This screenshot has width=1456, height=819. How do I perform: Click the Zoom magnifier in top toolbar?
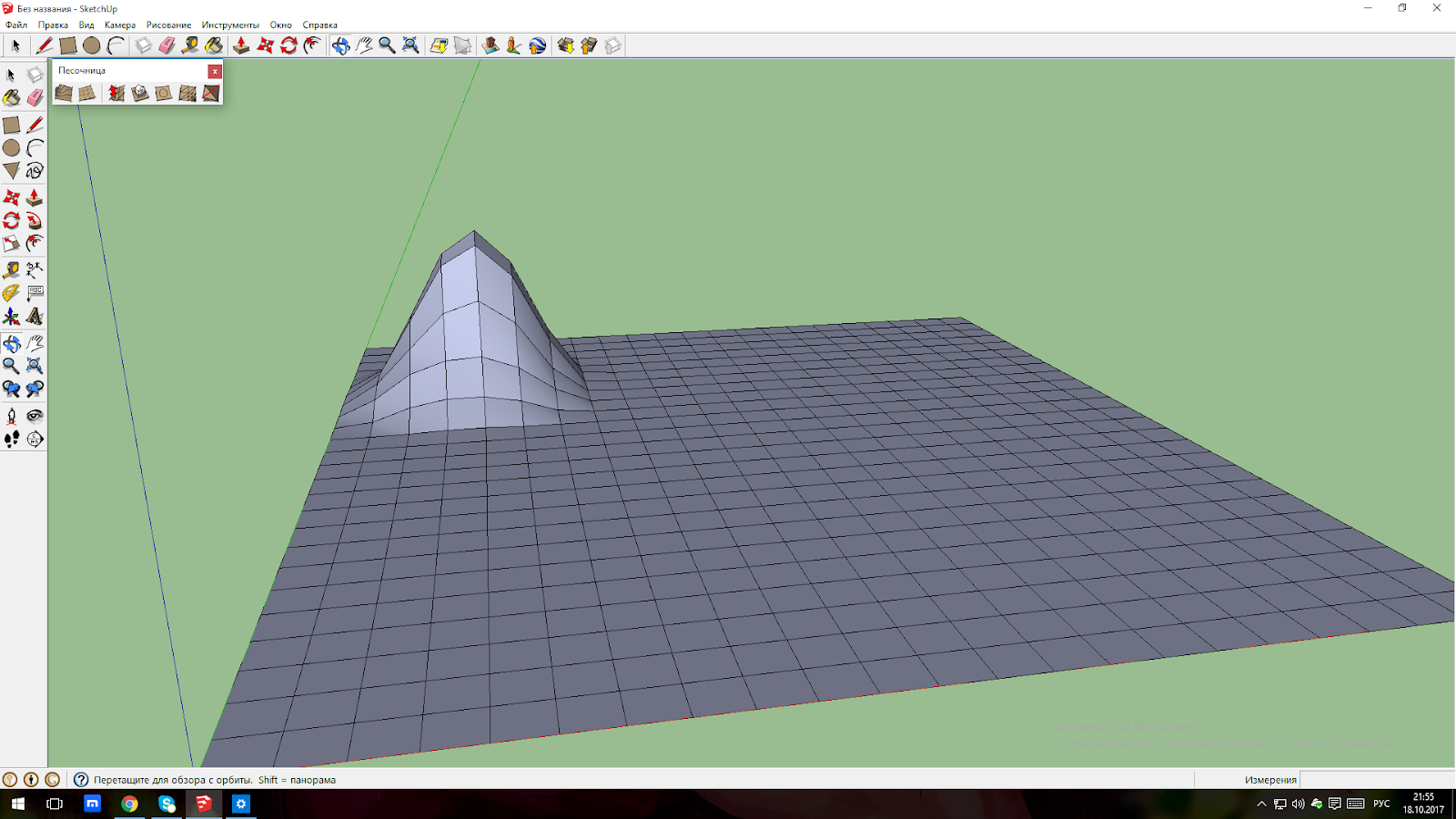[387, 45]
